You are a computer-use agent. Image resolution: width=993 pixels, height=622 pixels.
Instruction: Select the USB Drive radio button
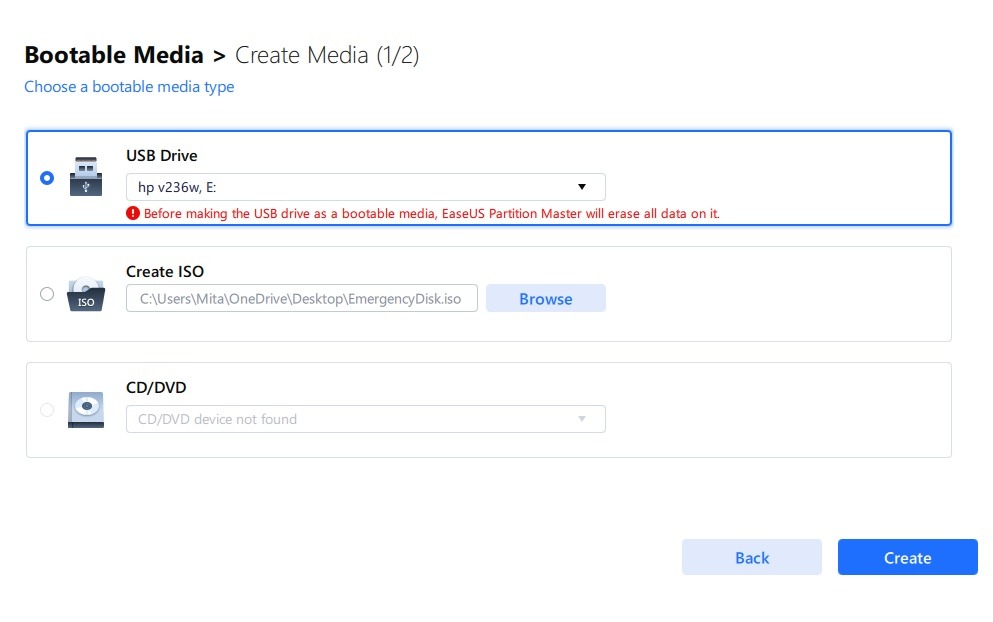click(46, 177)
